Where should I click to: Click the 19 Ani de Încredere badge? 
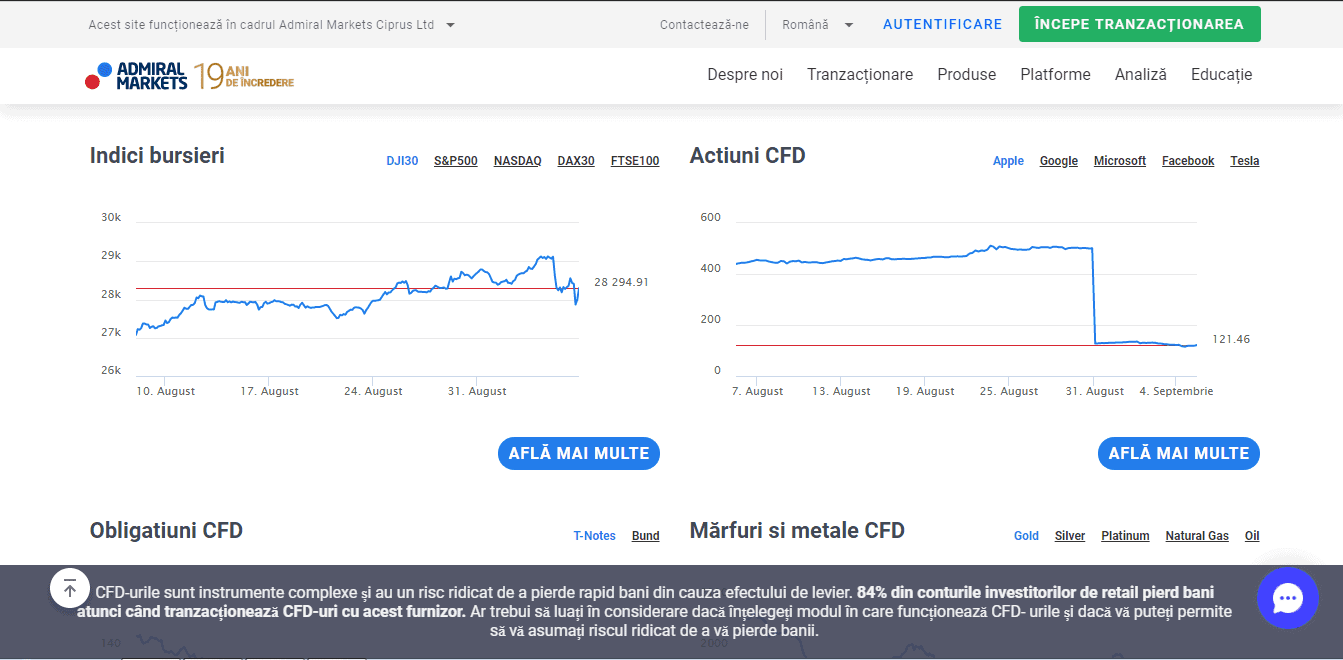[x=245, y=74]
